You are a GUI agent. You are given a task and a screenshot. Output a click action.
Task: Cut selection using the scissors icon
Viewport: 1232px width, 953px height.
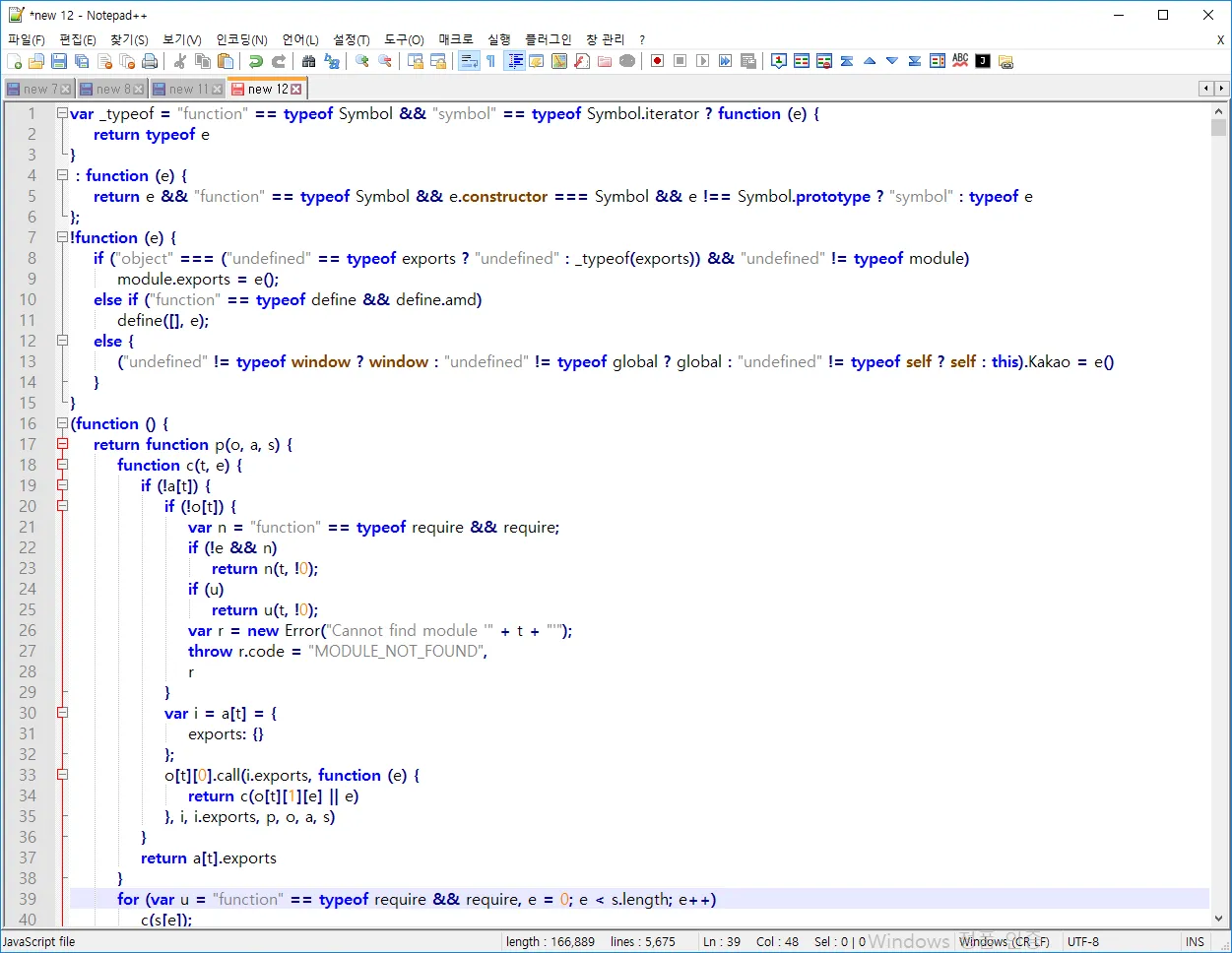[x=180, y=61]
